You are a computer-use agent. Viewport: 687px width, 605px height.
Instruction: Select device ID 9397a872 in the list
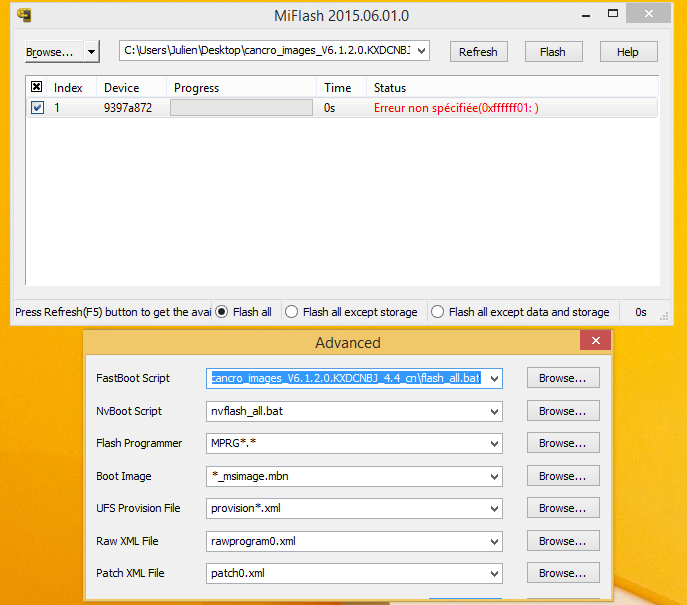tap(128, 108)
